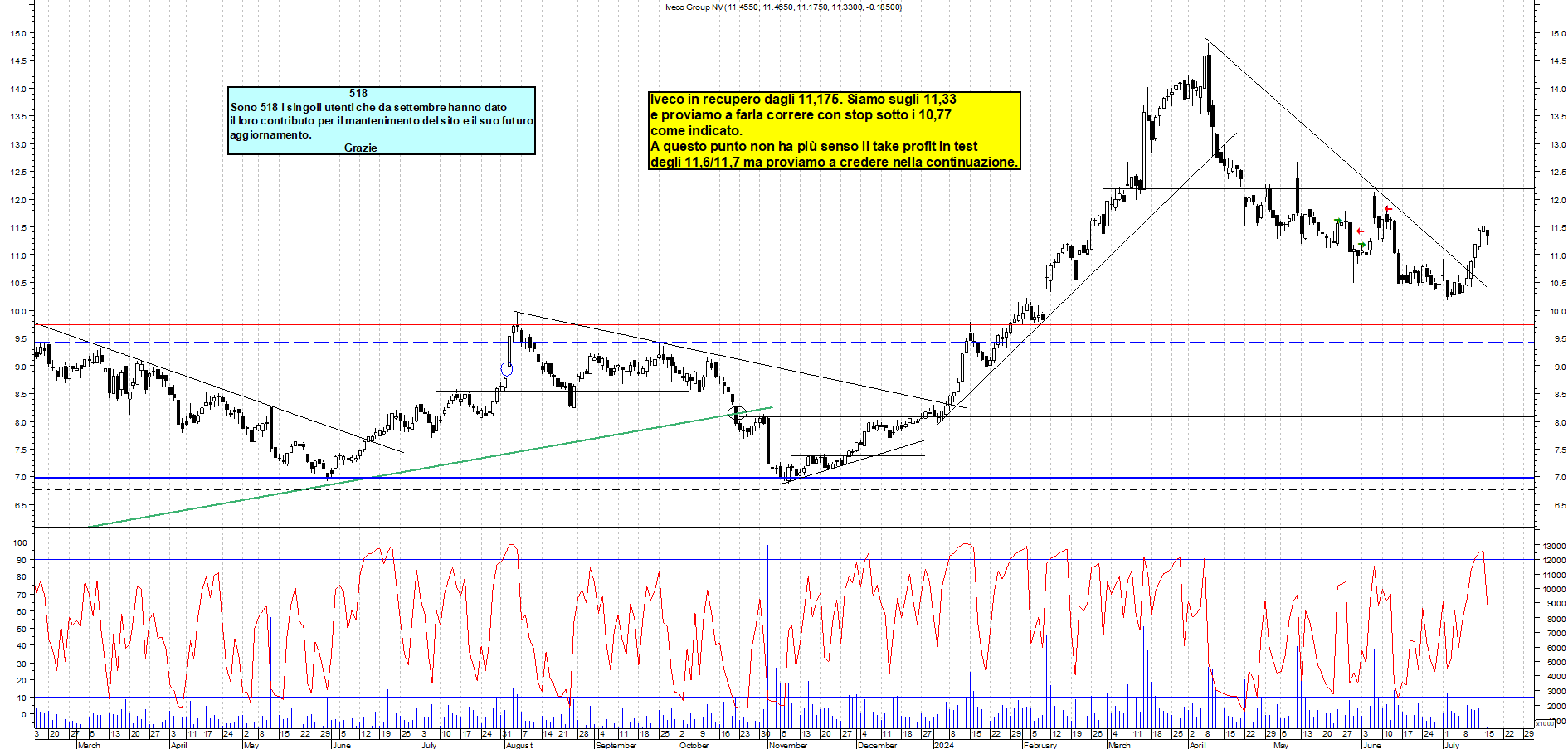Click the 'October' month label
The height and width of the screenshot is (749, 1568).
coord(694,745)
